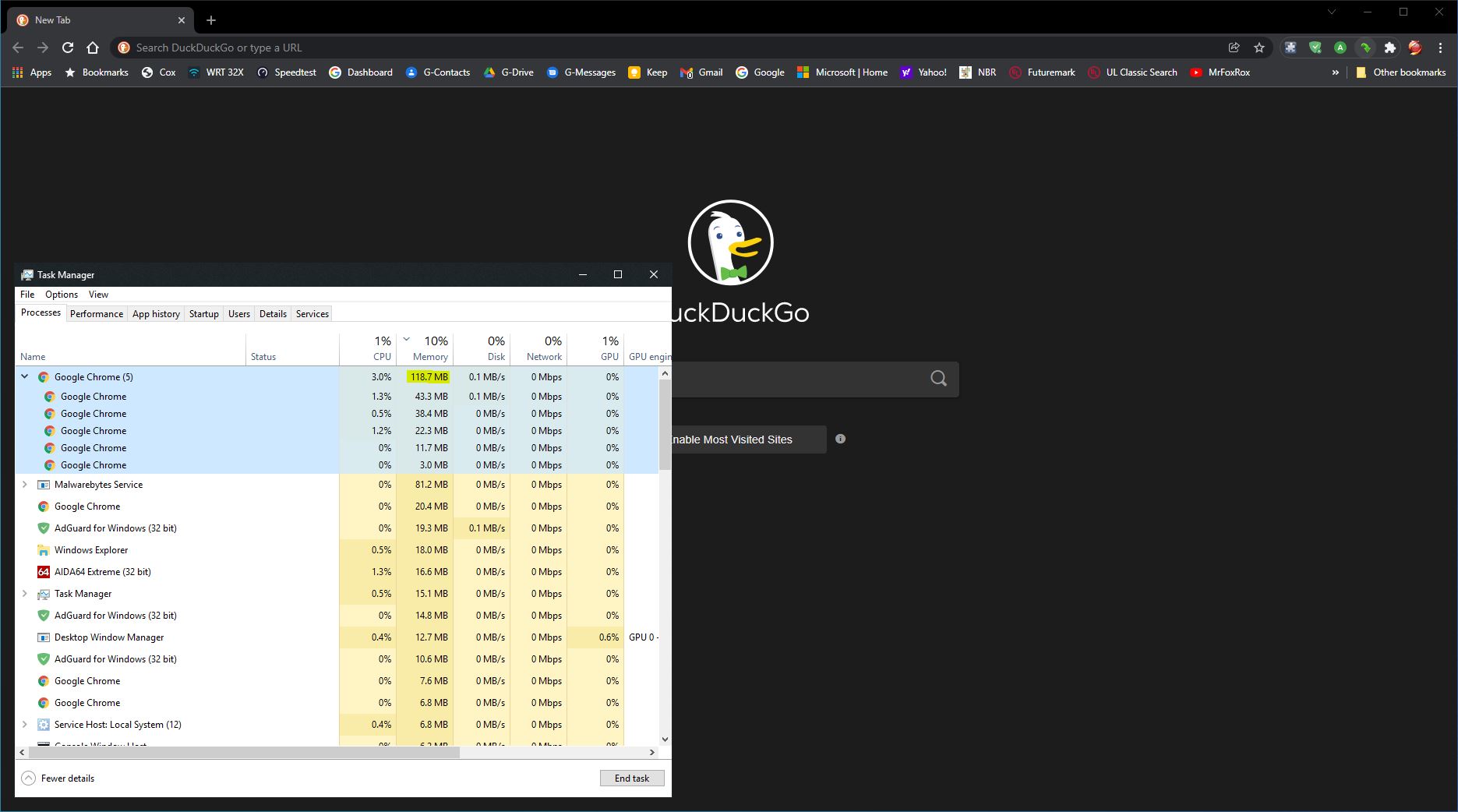Sort processes by the Memory column

point(425,349)
